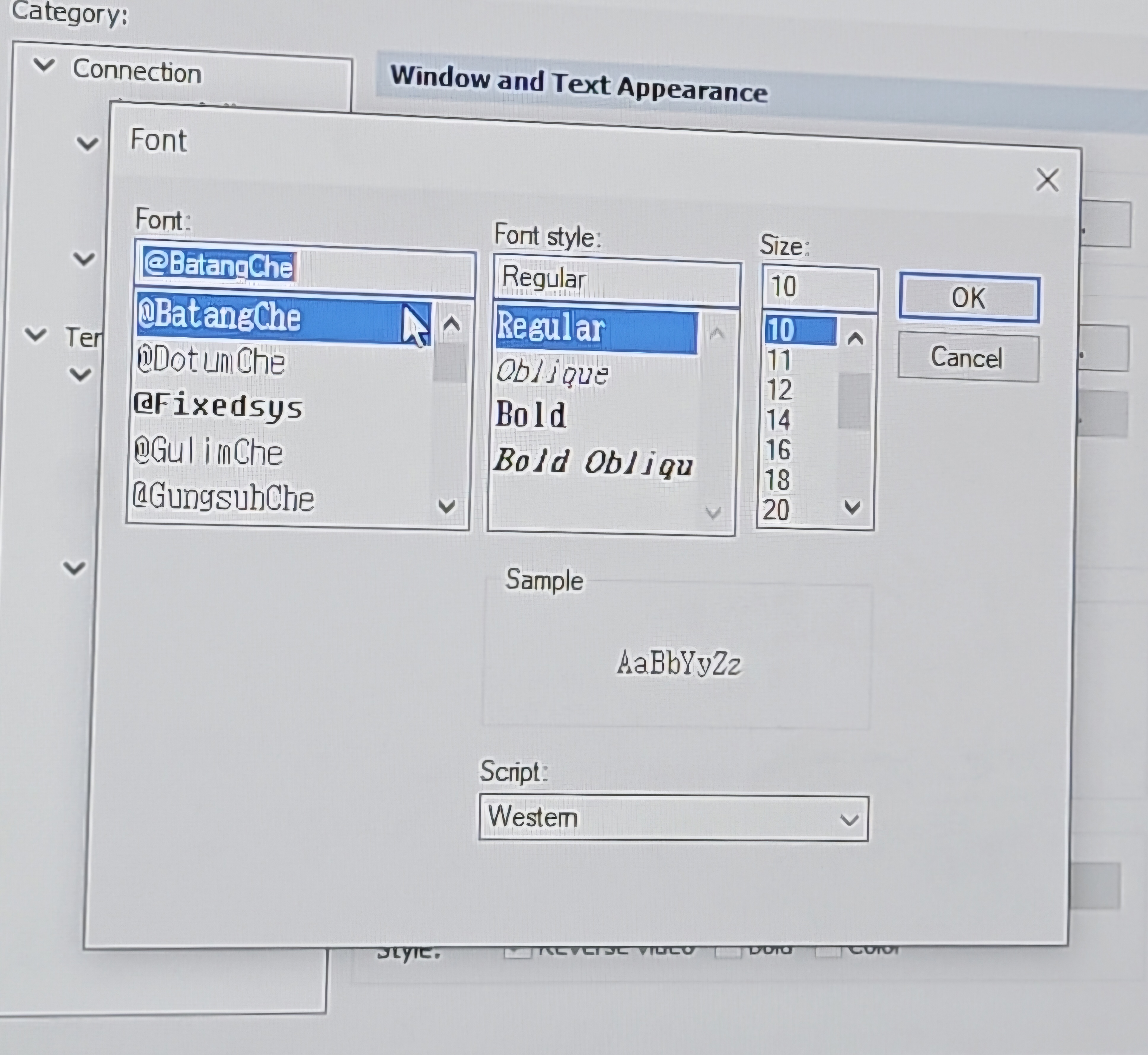This screenshot has height=1055, width=1148.
Task: Choose Oblique font style
Action: coord(552,373)
